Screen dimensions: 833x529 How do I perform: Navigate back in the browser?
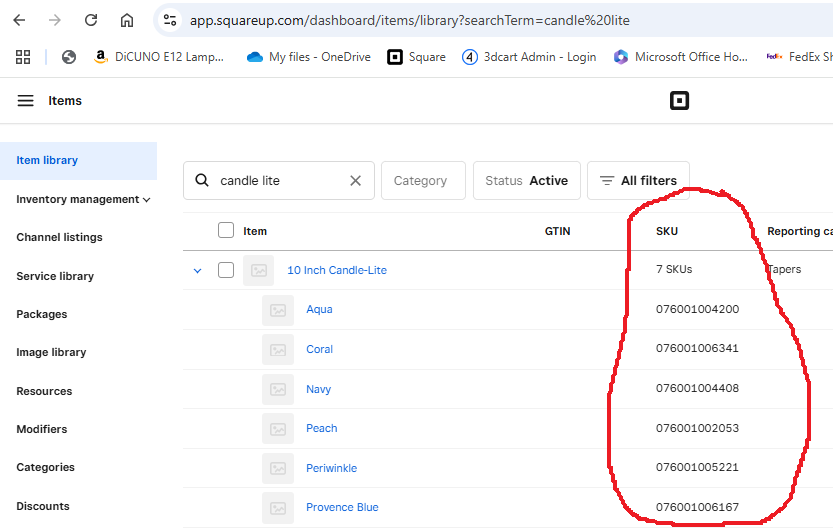pyautogui.click(x=19, y=20)
